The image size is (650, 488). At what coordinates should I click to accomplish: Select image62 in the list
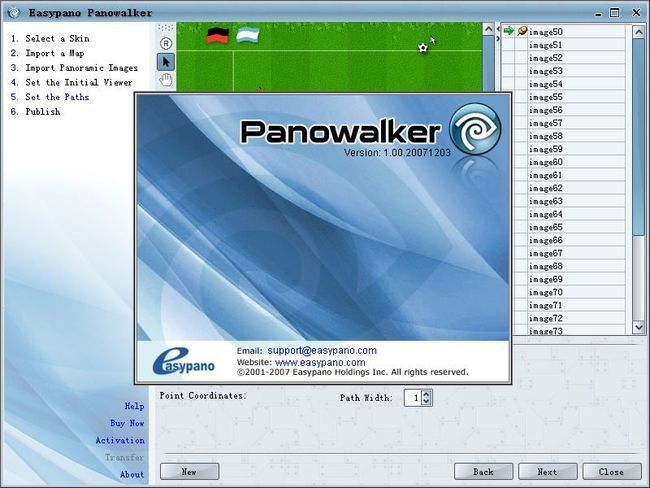tap(576, 188)
